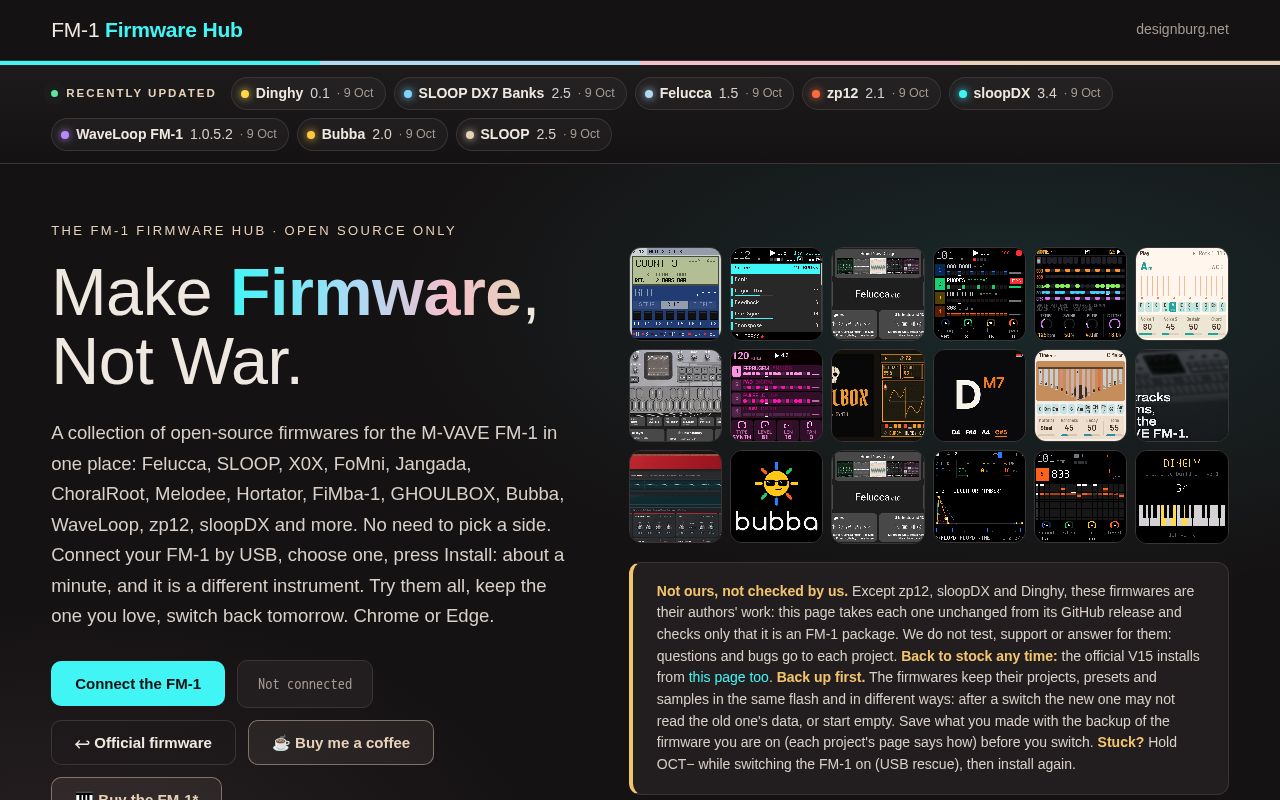Click the "Back up first." bold text
1280x800 pixels.
821,677
